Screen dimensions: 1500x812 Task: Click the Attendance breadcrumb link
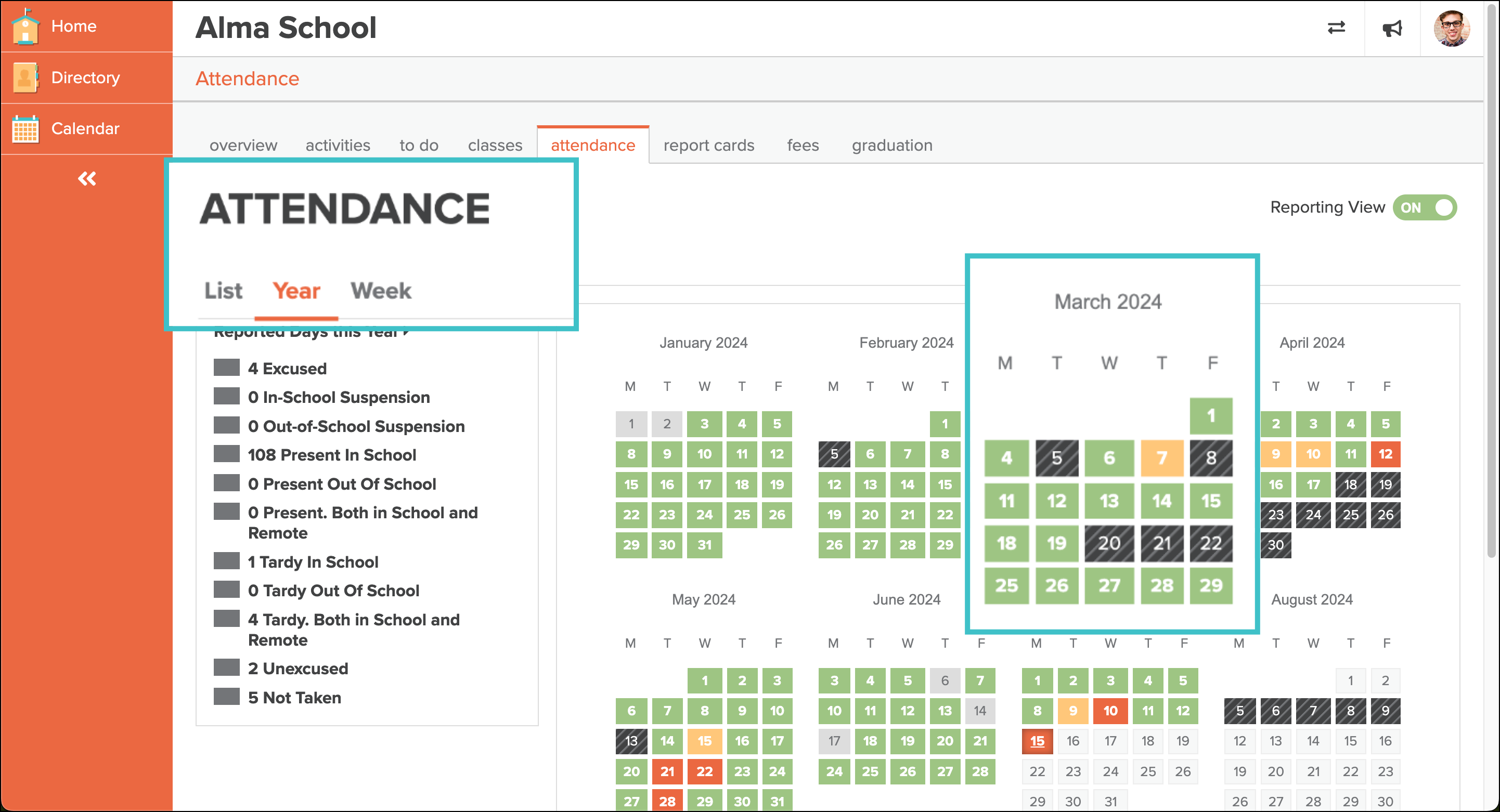coord(247,78)
